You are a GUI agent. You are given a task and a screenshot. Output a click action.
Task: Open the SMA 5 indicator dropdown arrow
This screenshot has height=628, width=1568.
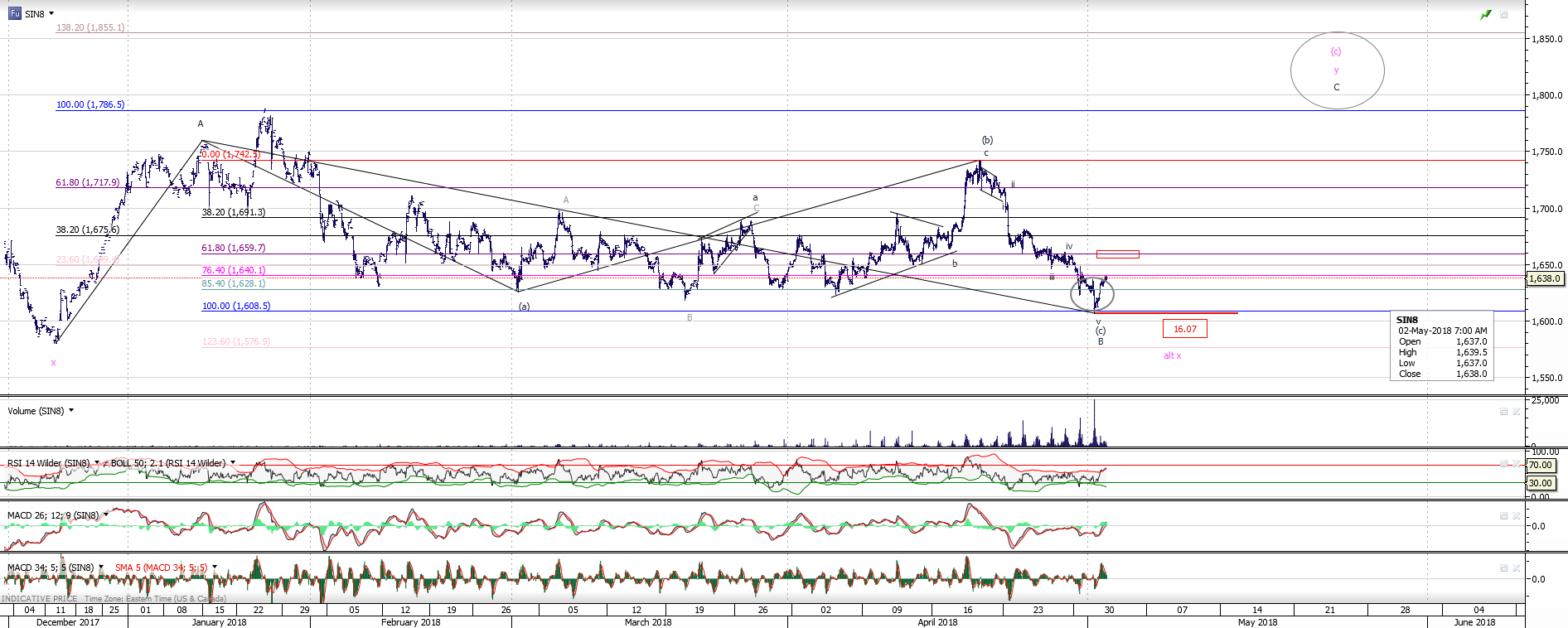pyautogui.click(x=214, y=568)
